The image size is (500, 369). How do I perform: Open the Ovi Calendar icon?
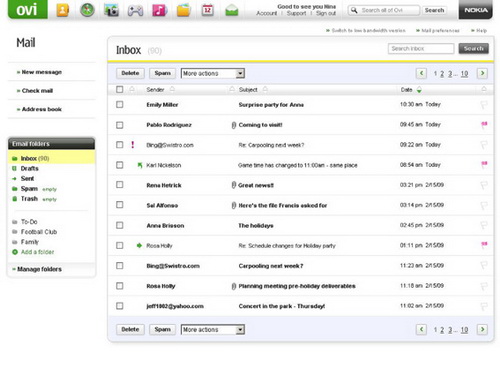pos(208,10)
